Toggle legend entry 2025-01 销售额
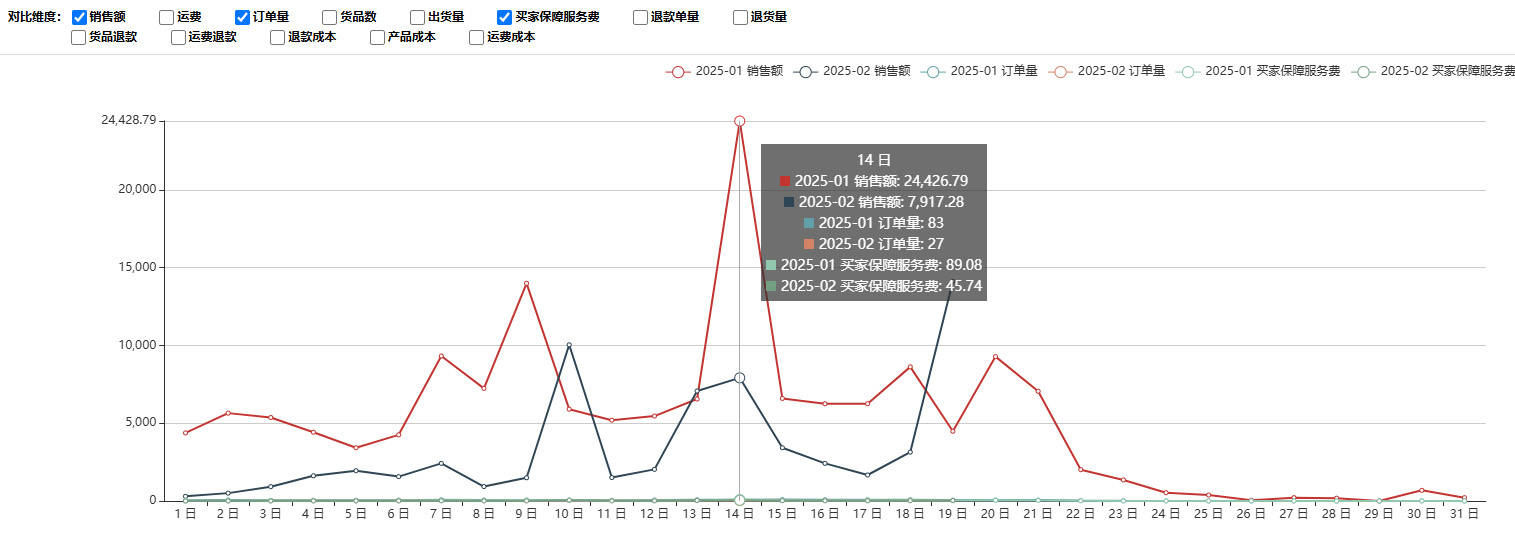Image resolution: width=1515 pixels, height=543 pixels. [724, 71]
